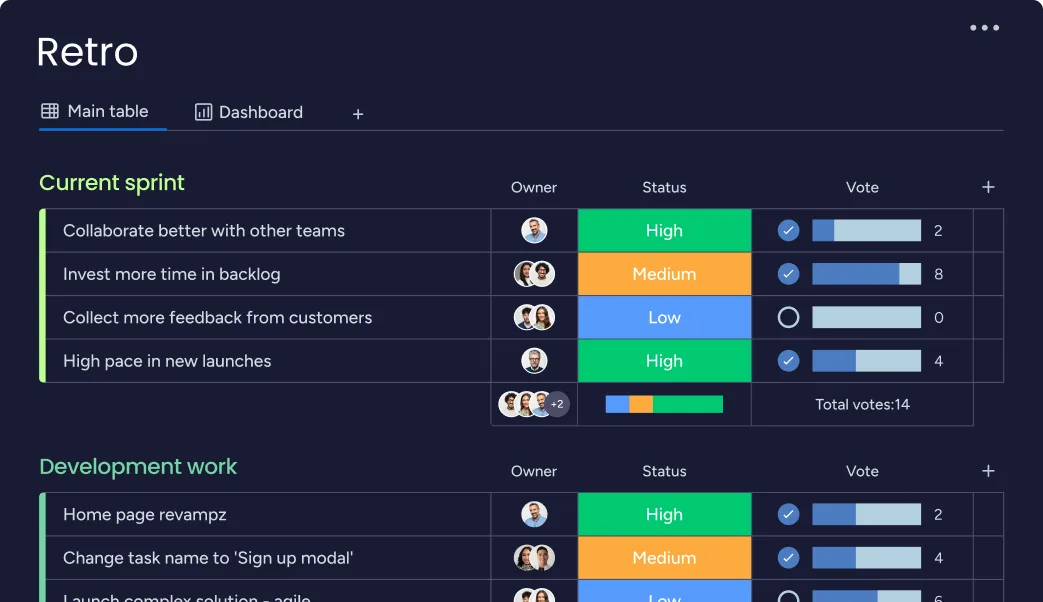Click the Main table grid icon
This screenshot has height=602, width=1043.
(49, 111)
